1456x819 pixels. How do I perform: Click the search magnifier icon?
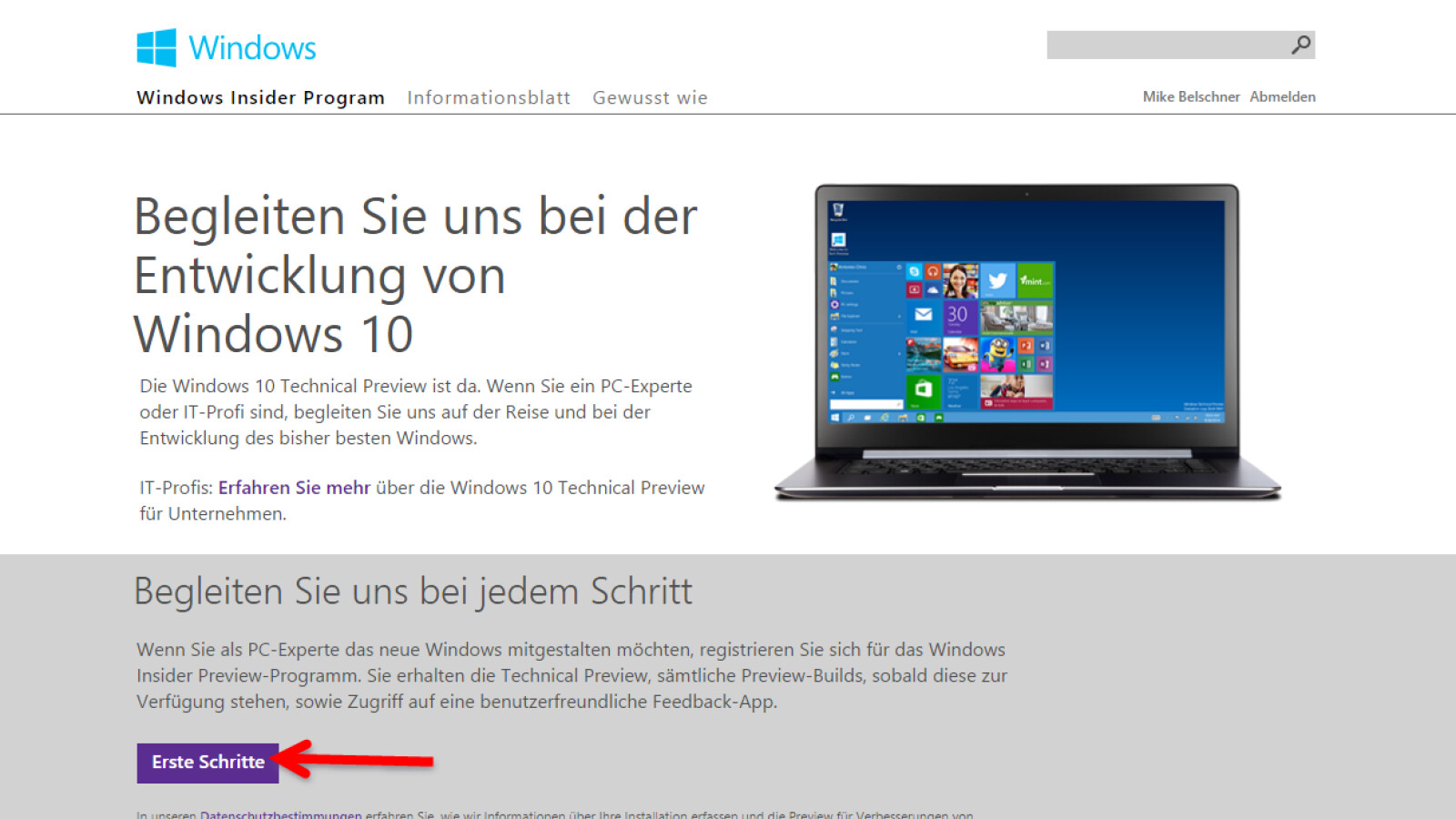click(x=1301, y=45)
